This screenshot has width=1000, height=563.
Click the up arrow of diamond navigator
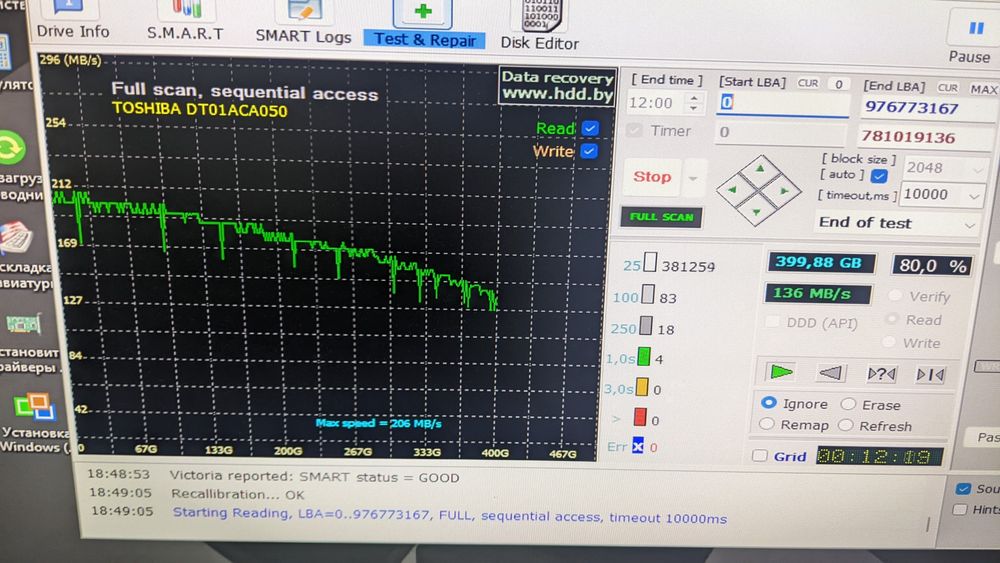pyautogui.click(x=760, y=170)
